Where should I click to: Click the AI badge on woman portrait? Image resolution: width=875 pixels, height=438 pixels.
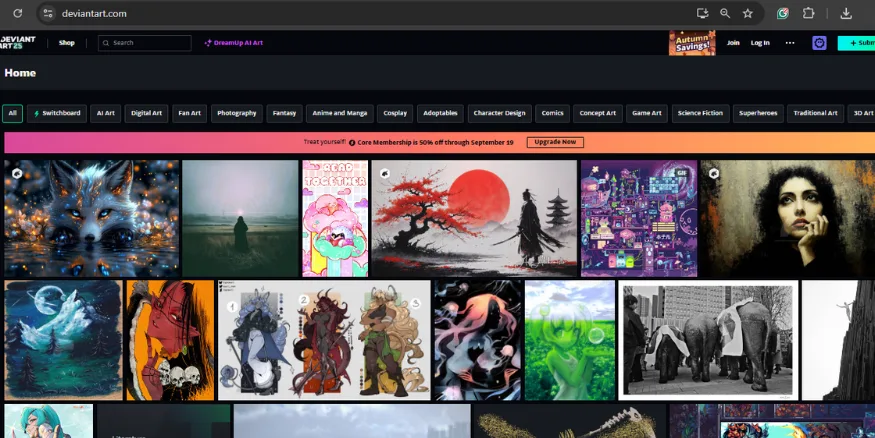714,174
